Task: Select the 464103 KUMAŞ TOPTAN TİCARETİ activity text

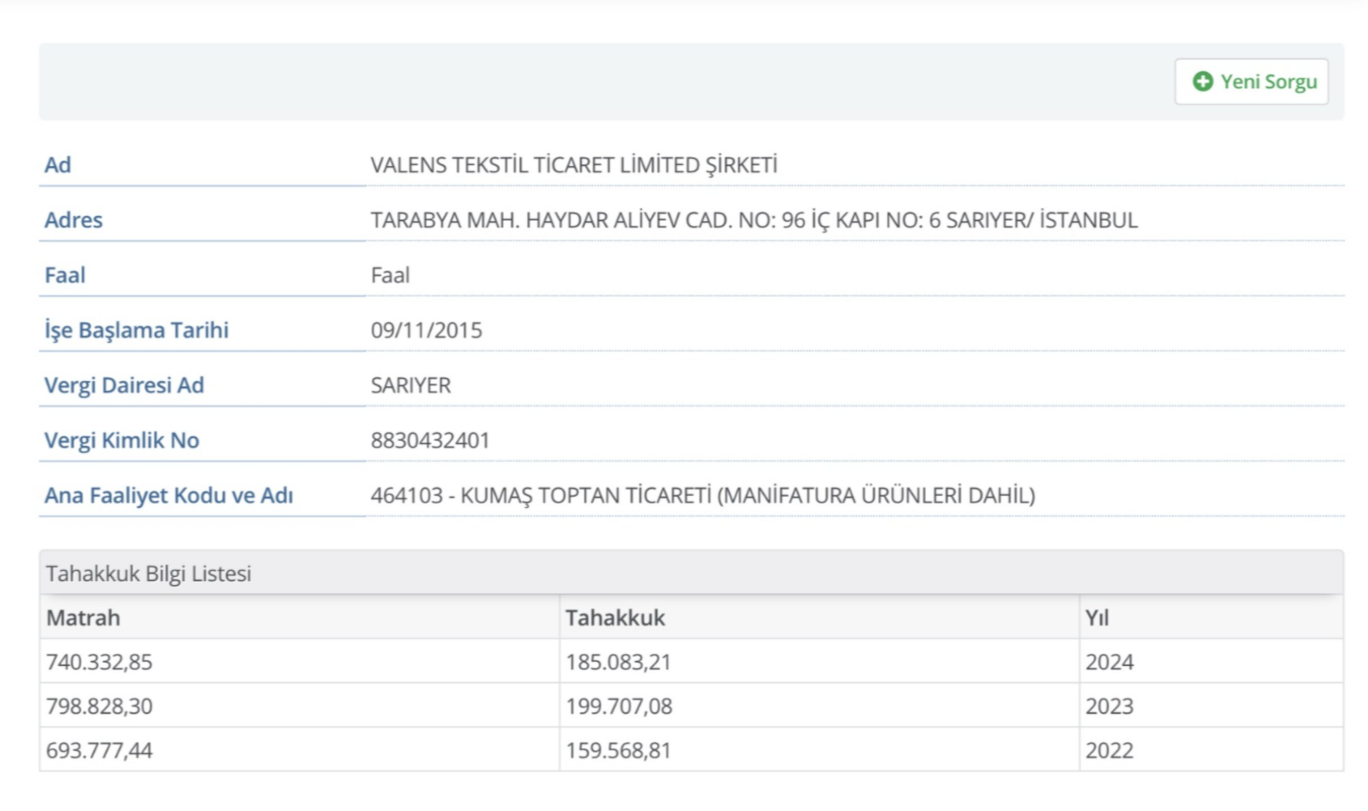Action: coord(702,495)
